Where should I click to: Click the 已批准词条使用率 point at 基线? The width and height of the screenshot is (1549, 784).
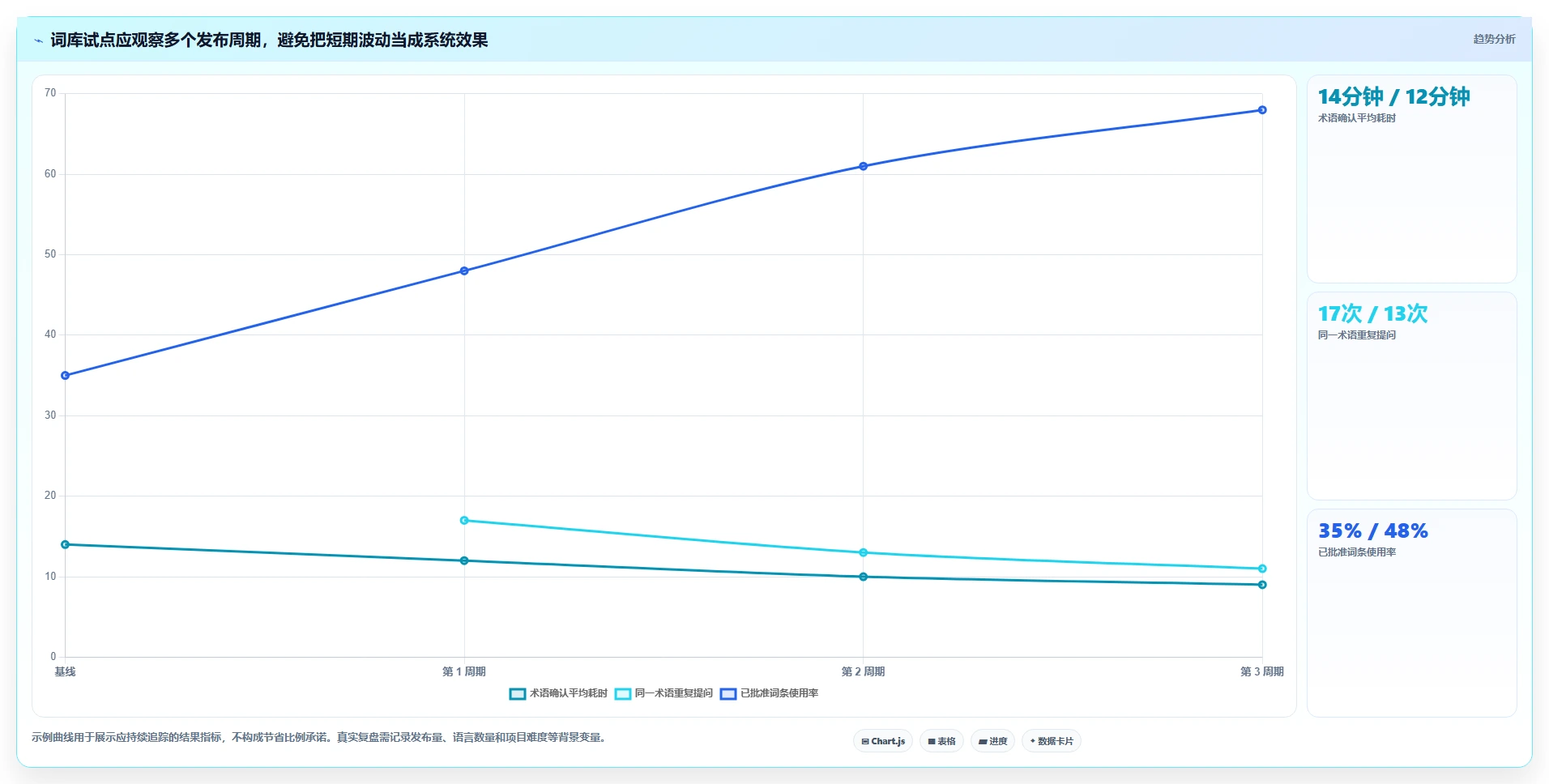pyautogui.click(x=66, y=376)
